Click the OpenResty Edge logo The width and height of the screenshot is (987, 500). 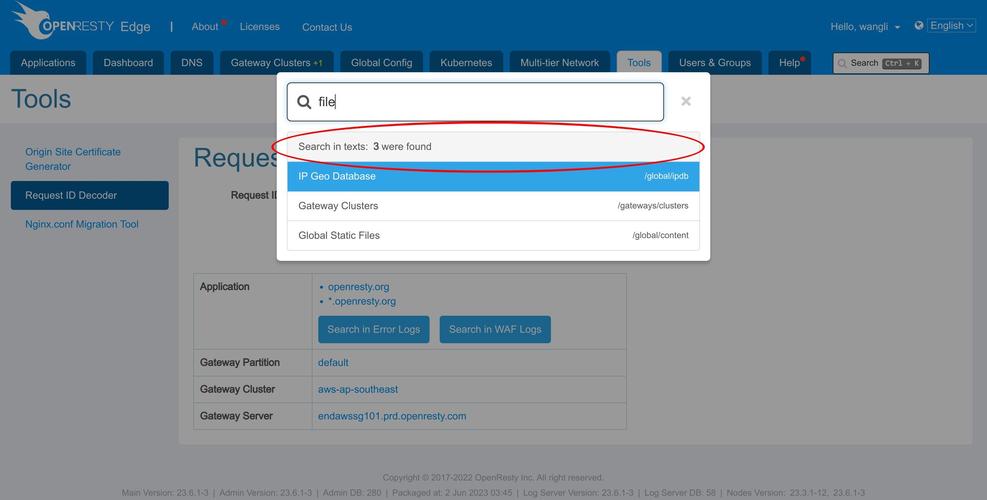pyautogui.click(x=81, y=22)
